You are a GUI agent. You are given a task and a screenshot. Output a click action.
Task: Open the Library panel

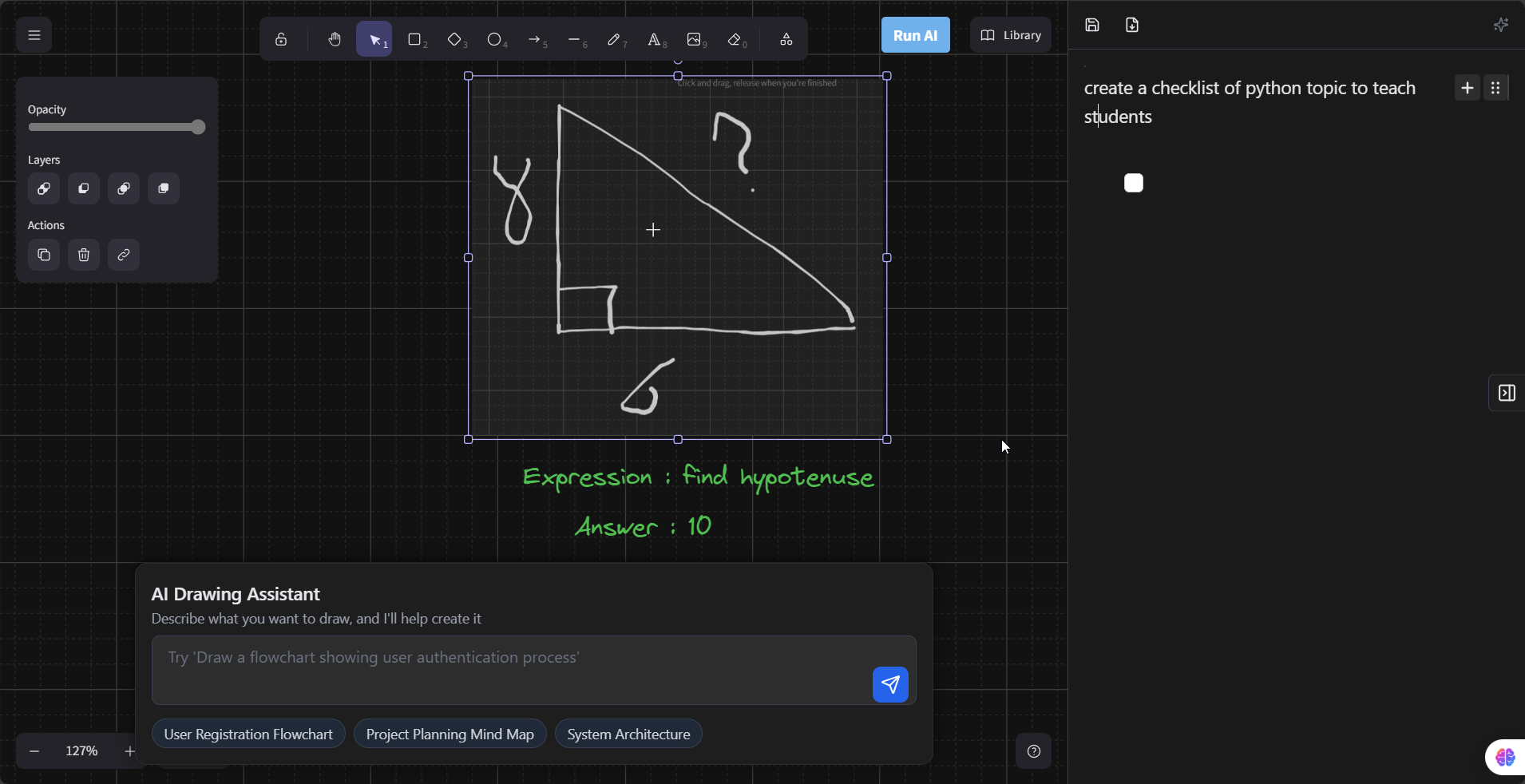[1011, 35]
